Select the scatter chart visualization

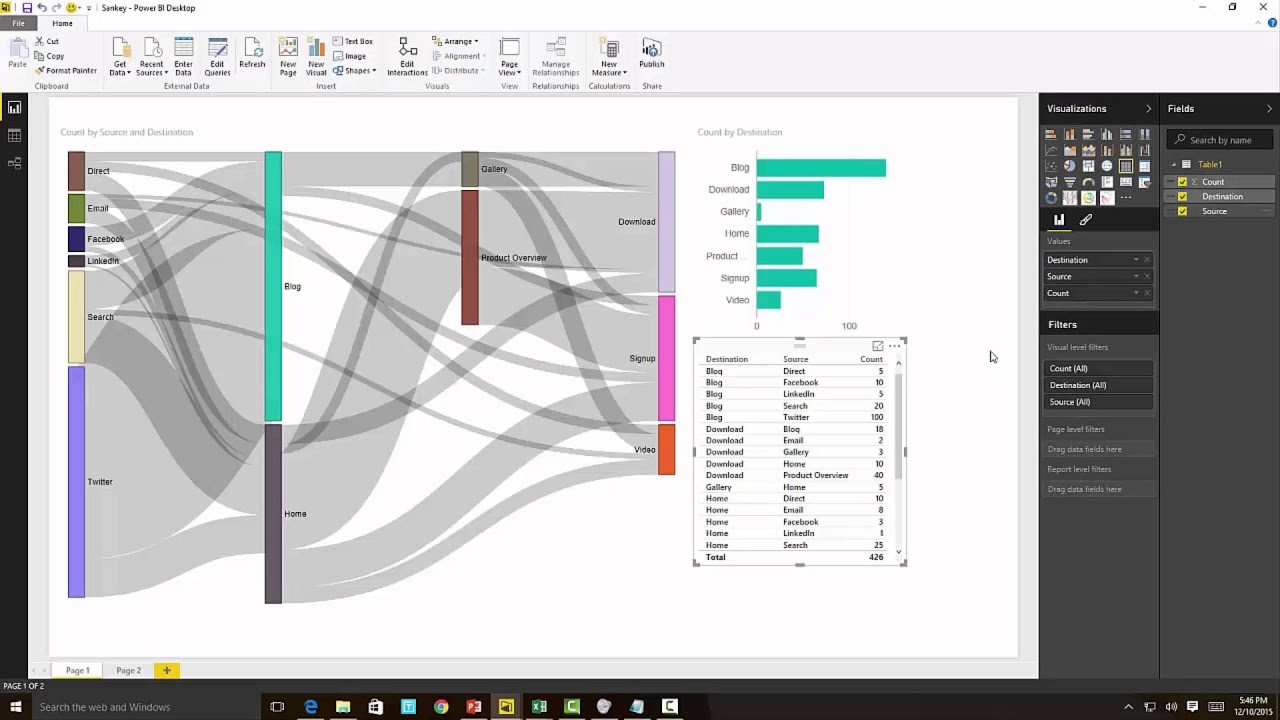click(1051, 166)
